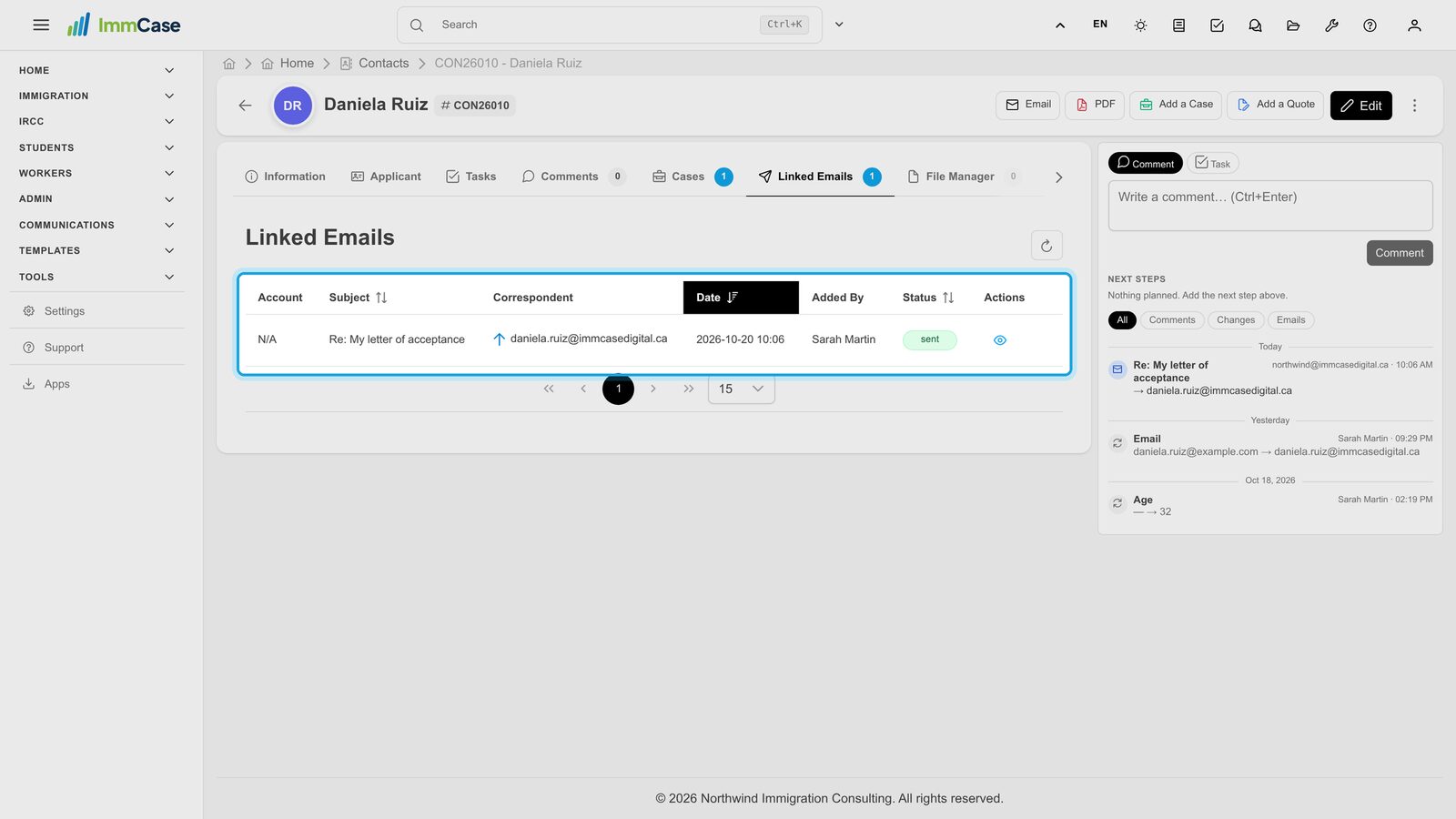Screen dimensions: 1456x819
Task: Switch to Task mode in side panel
Action: (1212, 163)
